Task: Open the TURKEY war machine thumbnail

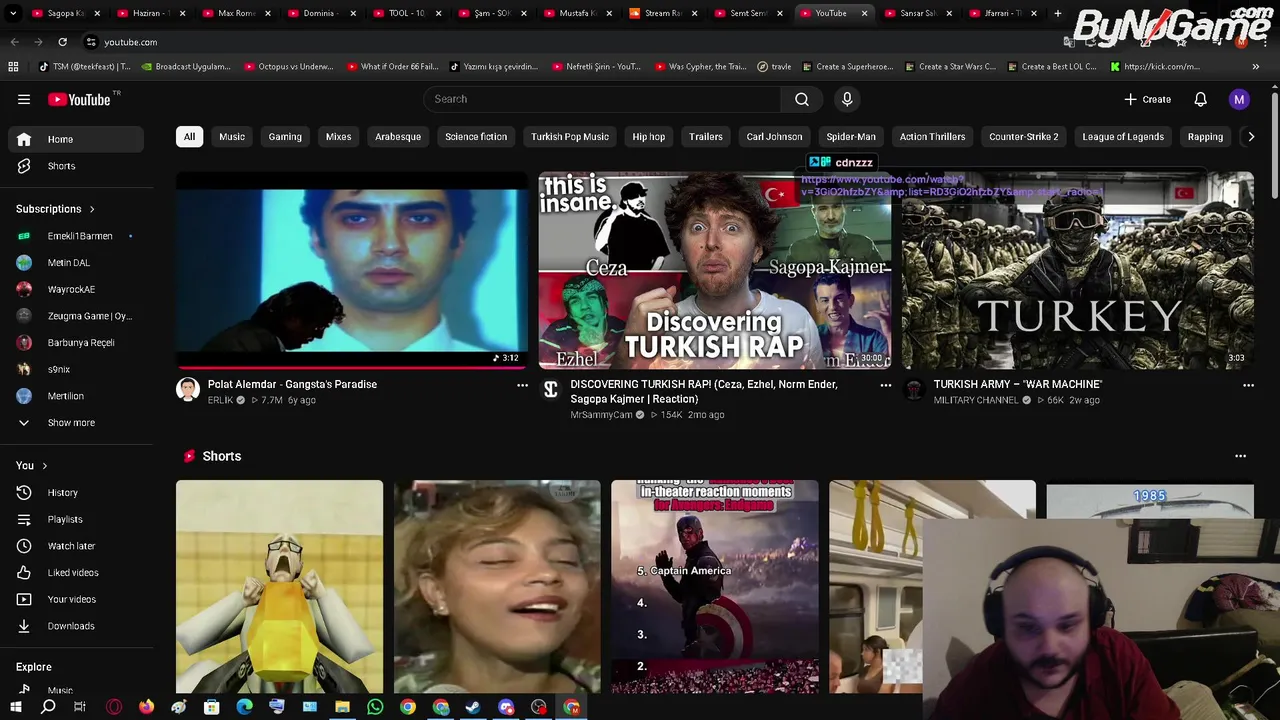Action: click(1078, 270)
